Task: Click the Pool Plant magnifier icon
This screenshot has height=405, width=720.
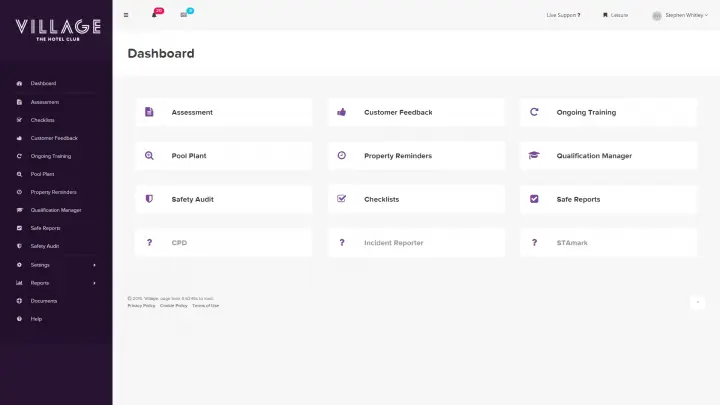Action: pyautogui.click(x=149, y=156)
